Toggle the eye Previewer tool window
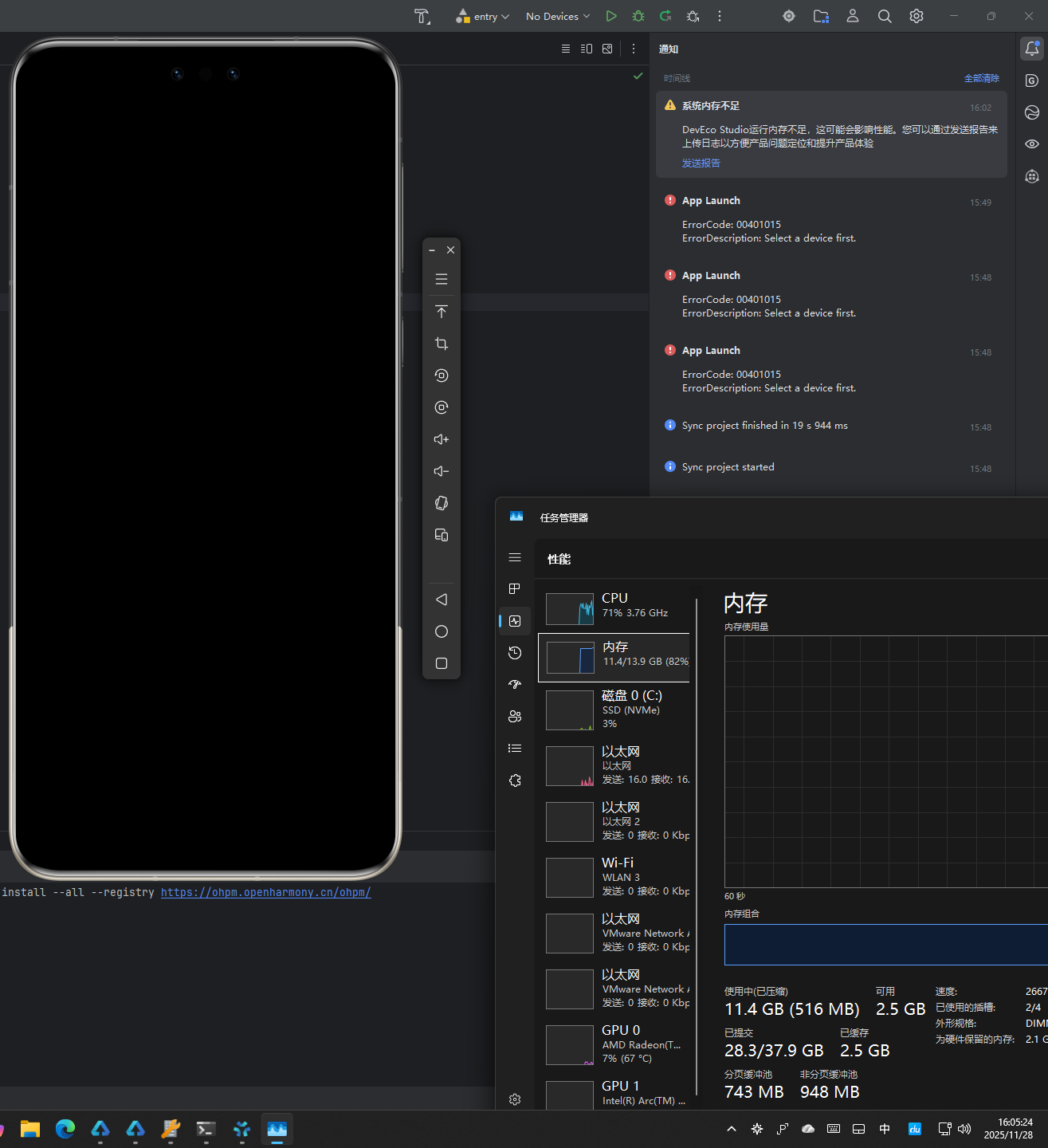The height and width of the screenshot is (1148, 1048). point(1032,144)
